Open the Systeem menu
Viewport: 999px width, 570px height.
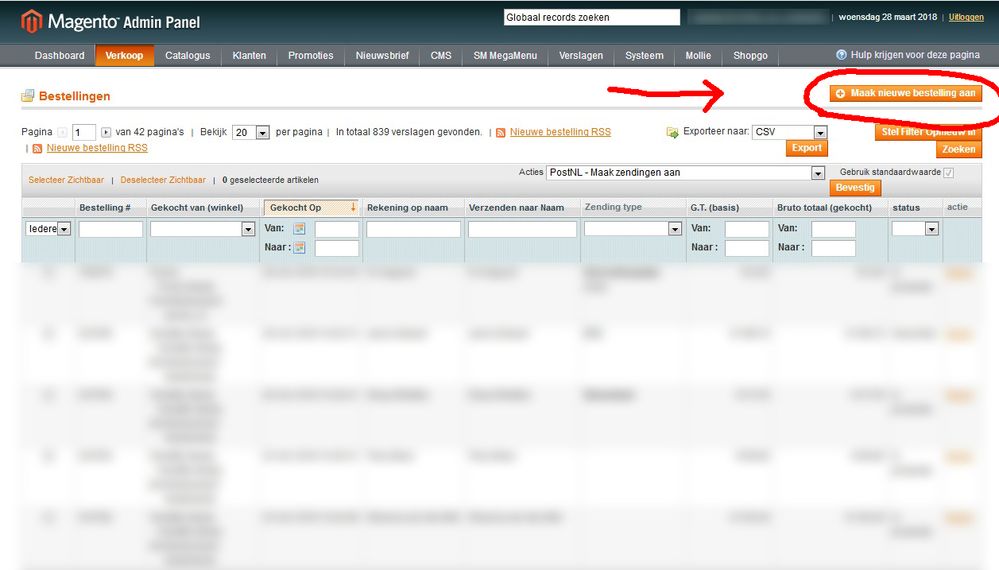tap(644, 56)
